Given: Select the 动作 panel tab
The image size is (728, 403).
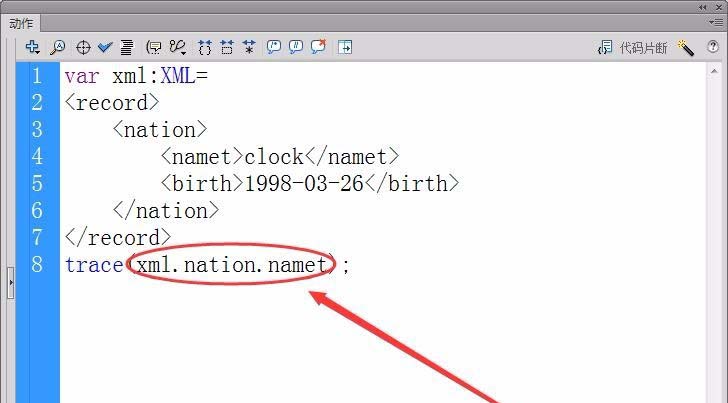Looking at the screenshot, I should click(x=21, y=23).
